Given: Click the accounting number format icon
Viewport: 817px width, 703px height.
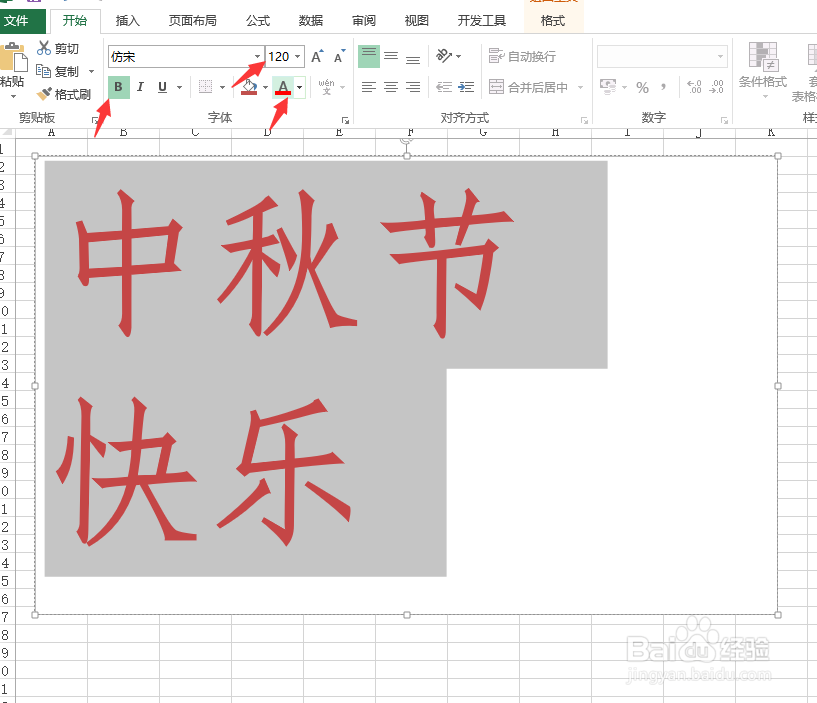Looking at the screenshot, I should point(608,87).
